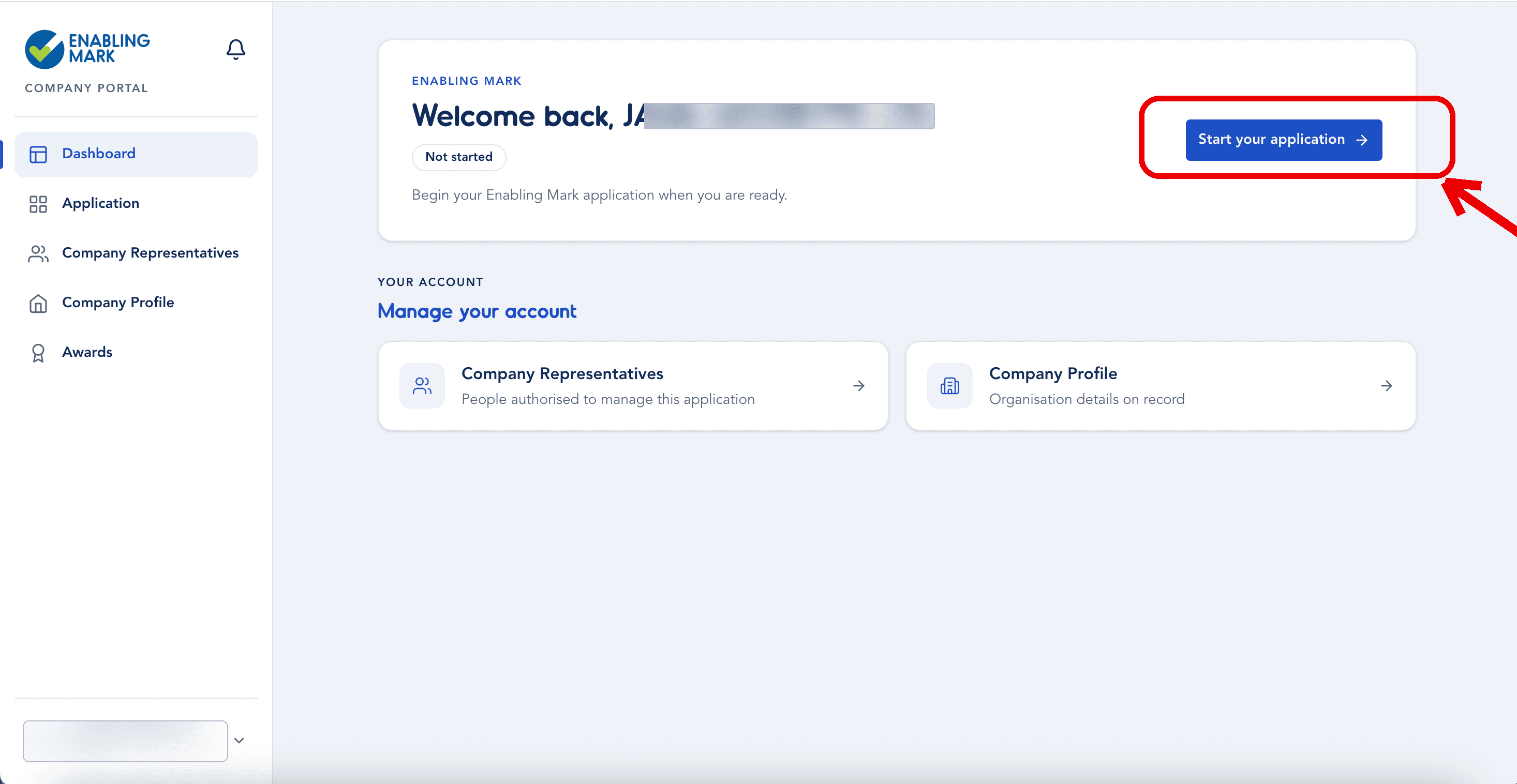
Task: Click the blurred account selector box
Action: [125, 741]
